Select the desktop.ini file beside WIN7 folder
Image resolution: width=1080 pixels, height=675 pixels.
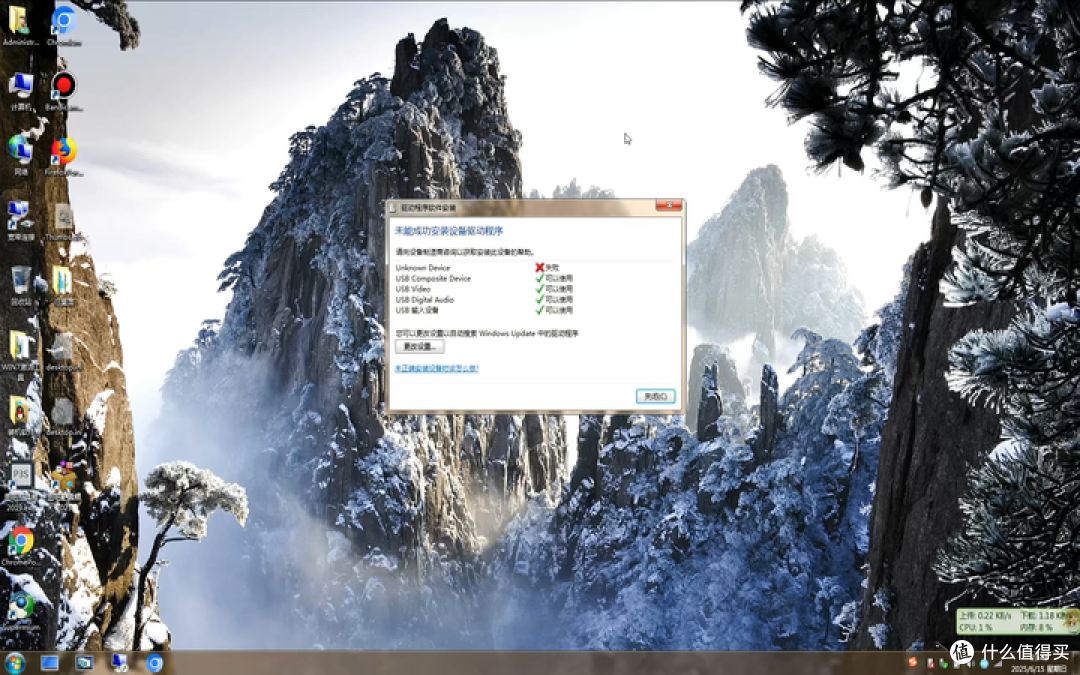point(62,351)
